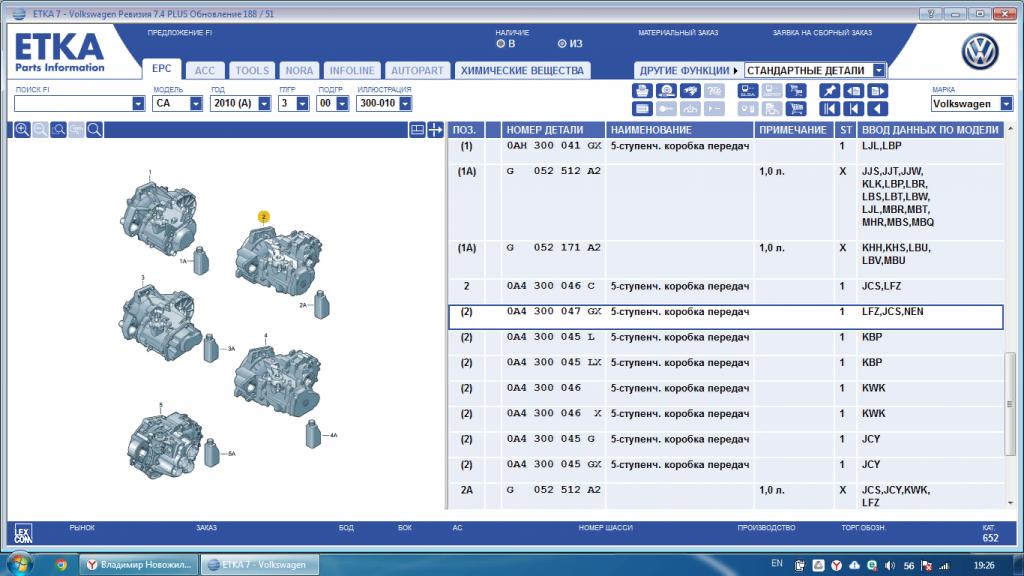Select the 'ИЗ' availability radio button
1024x576 pixels.
coord(562,44)
